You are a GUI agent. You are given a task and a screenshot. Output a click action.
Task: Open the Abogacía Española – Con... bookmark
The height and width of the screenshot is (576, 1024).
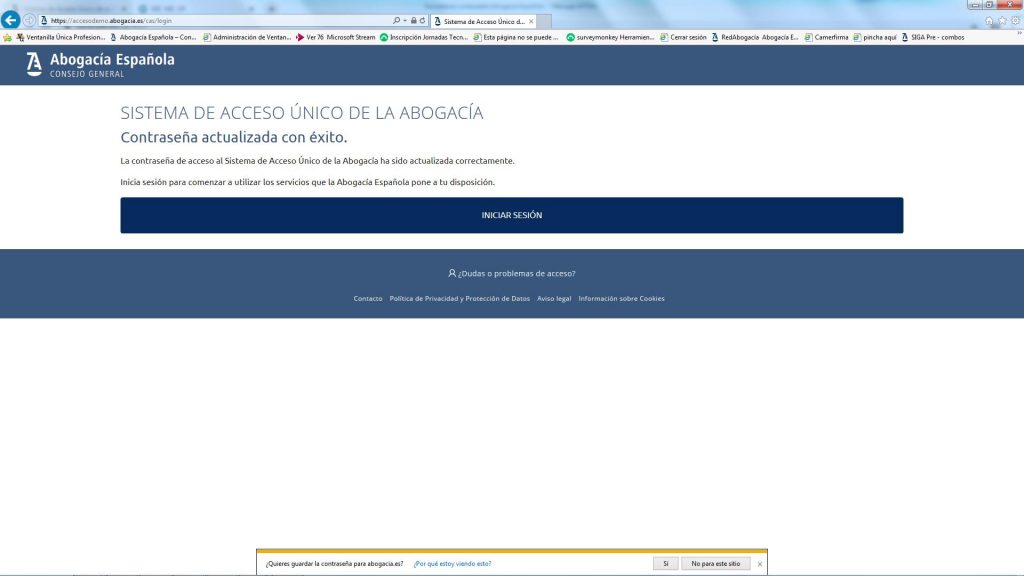click(153, 38)
